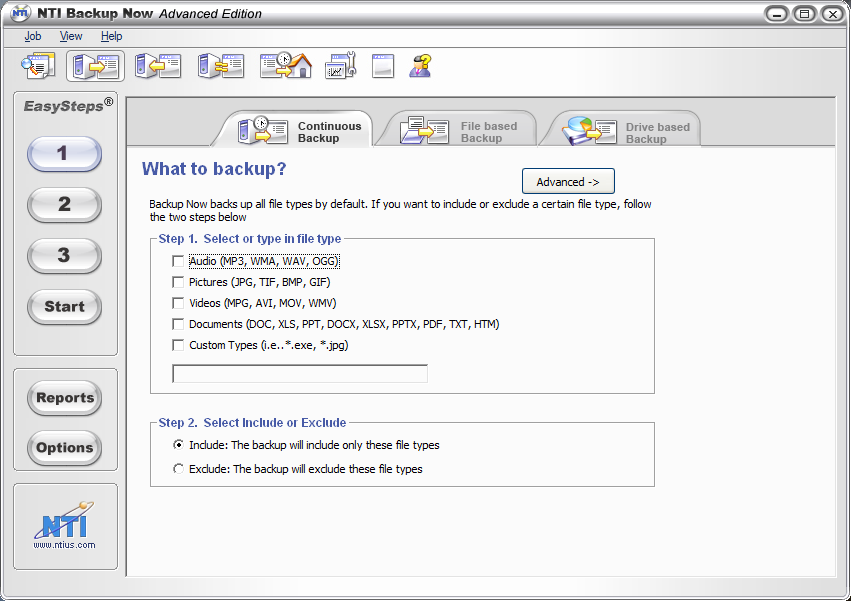
Task: Click the tools wrench chart icon
Action: pos(341,66)
